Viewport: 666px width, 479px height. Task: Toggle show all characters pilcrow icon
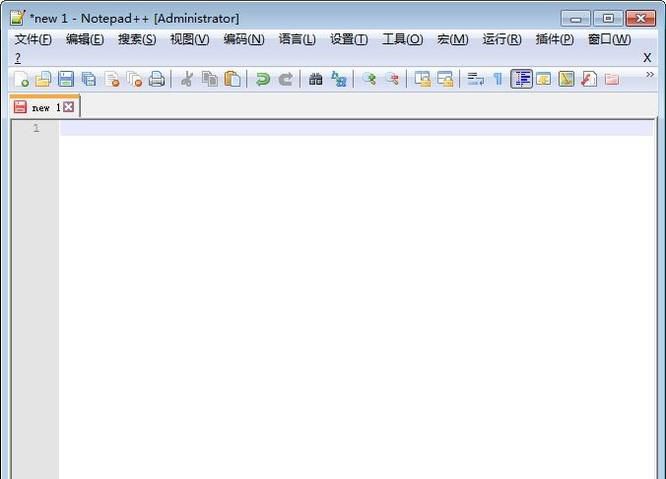tap(497, 79)
